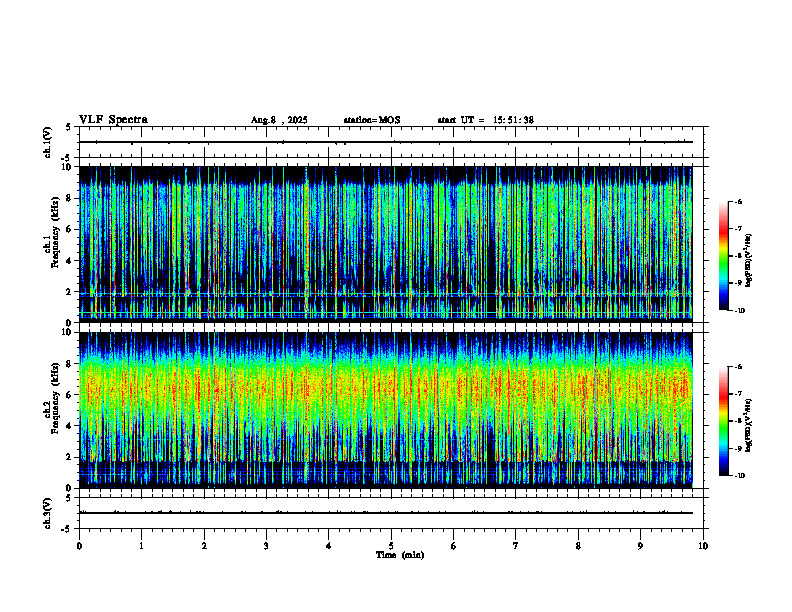
Task: Click the "Time (min)" x-axis label
Action: (400, 555)
